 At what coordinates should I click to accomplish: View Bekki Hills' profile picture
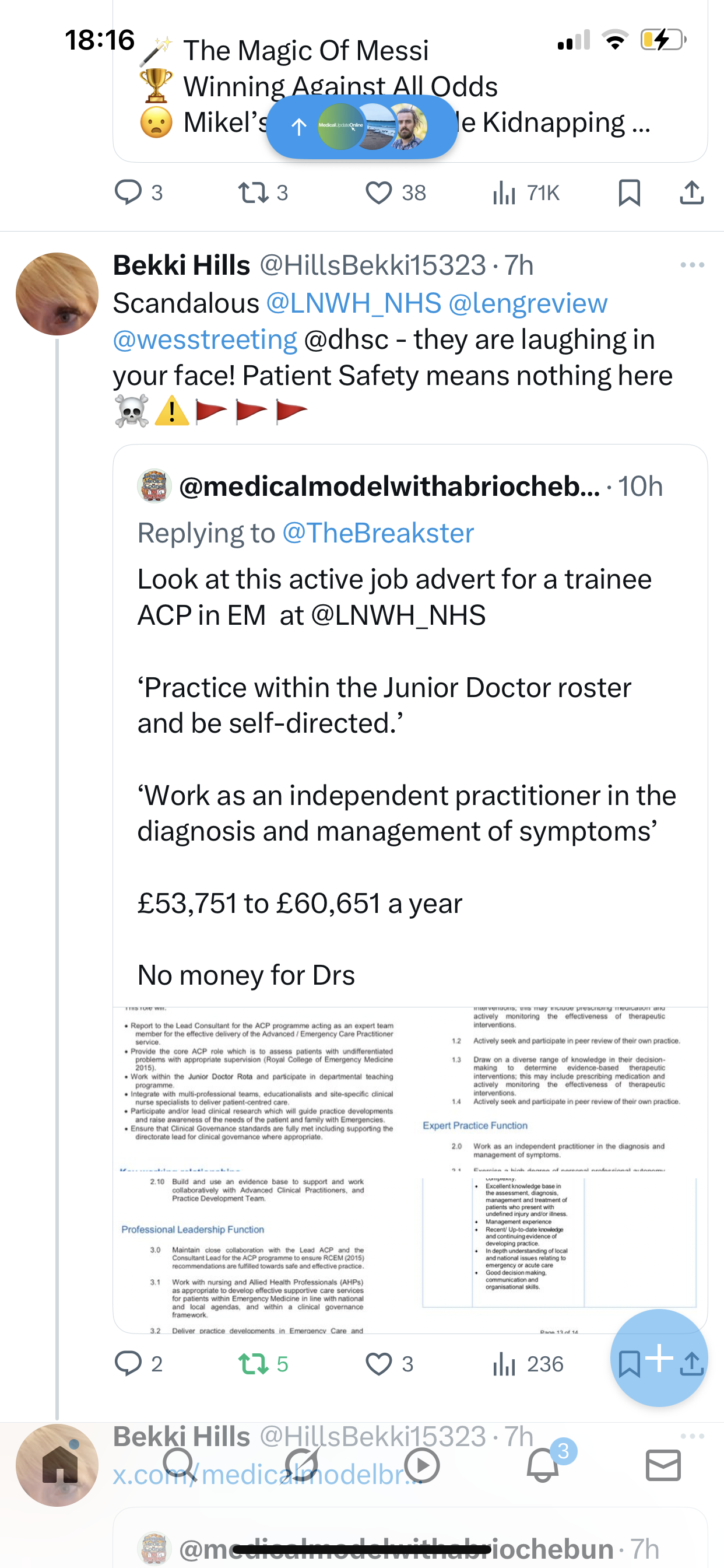[57, 294]
